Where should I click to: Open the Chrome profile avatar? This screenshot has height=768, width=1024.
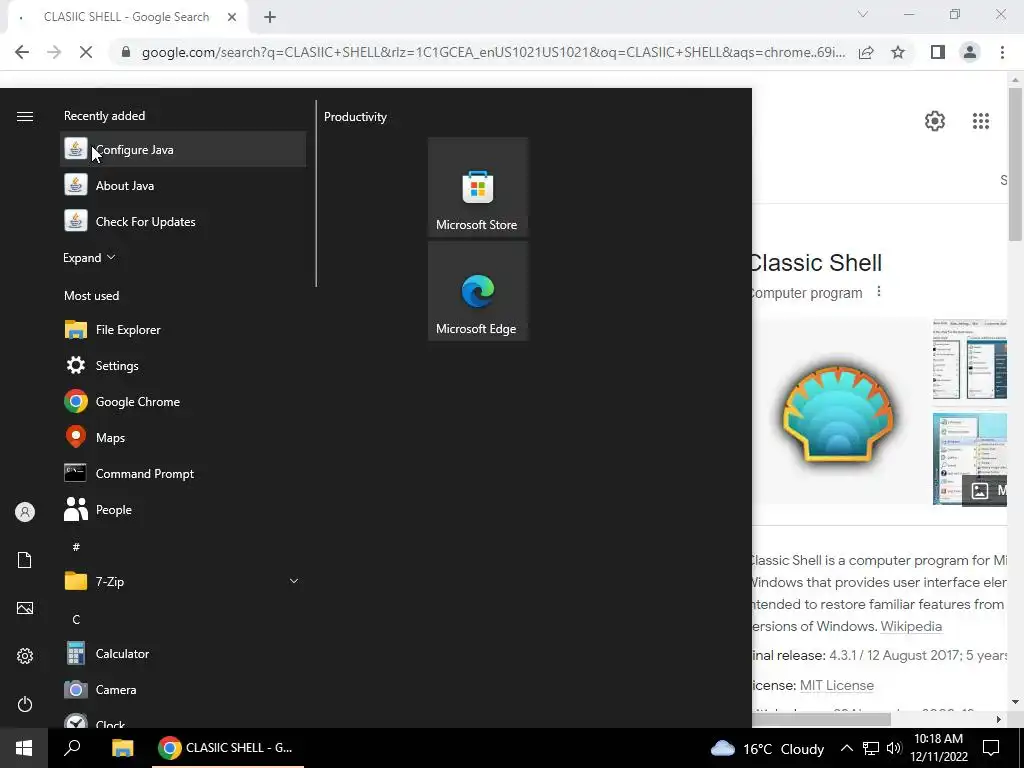(970, 52)
